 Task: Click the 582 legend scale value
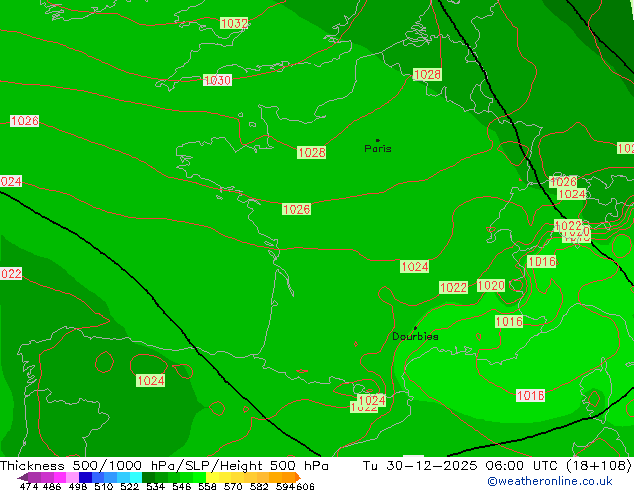[259, 486]
